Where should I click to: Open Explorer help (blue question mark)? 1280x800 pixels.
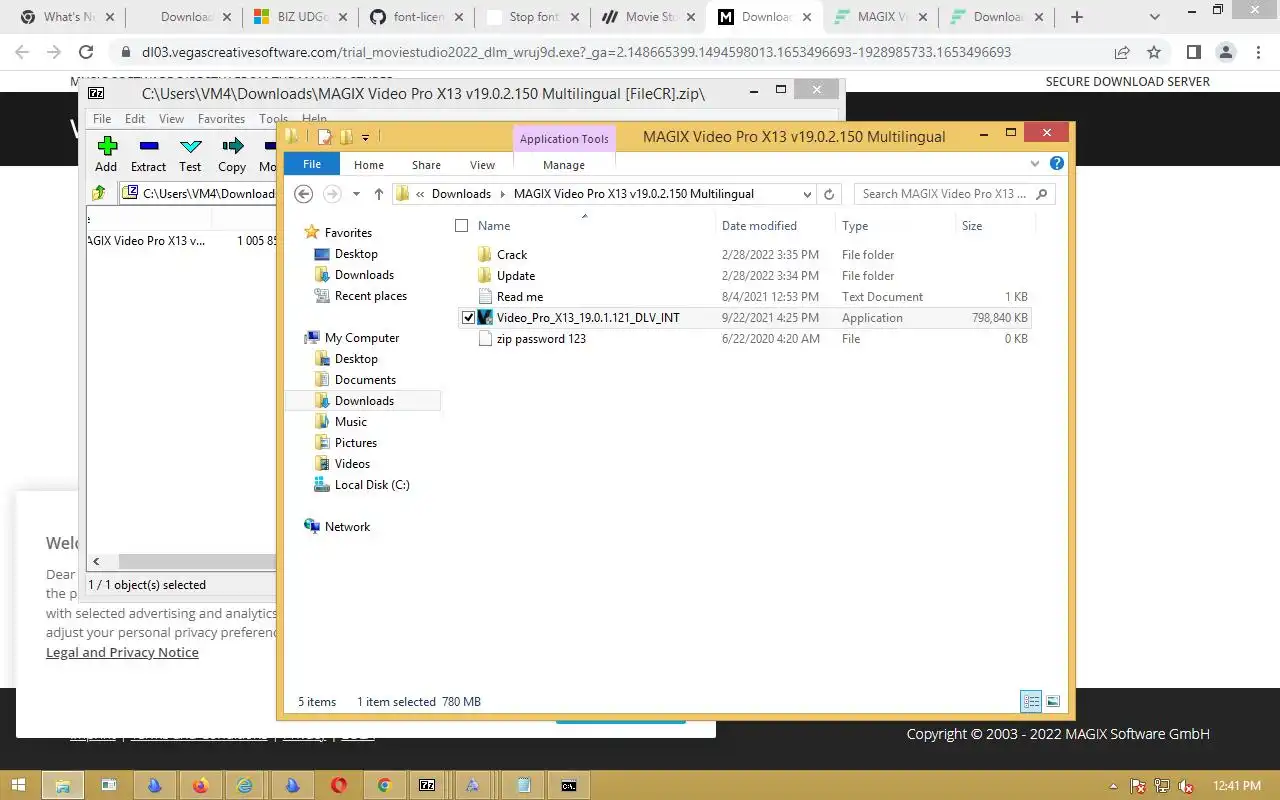(1057, 164)
